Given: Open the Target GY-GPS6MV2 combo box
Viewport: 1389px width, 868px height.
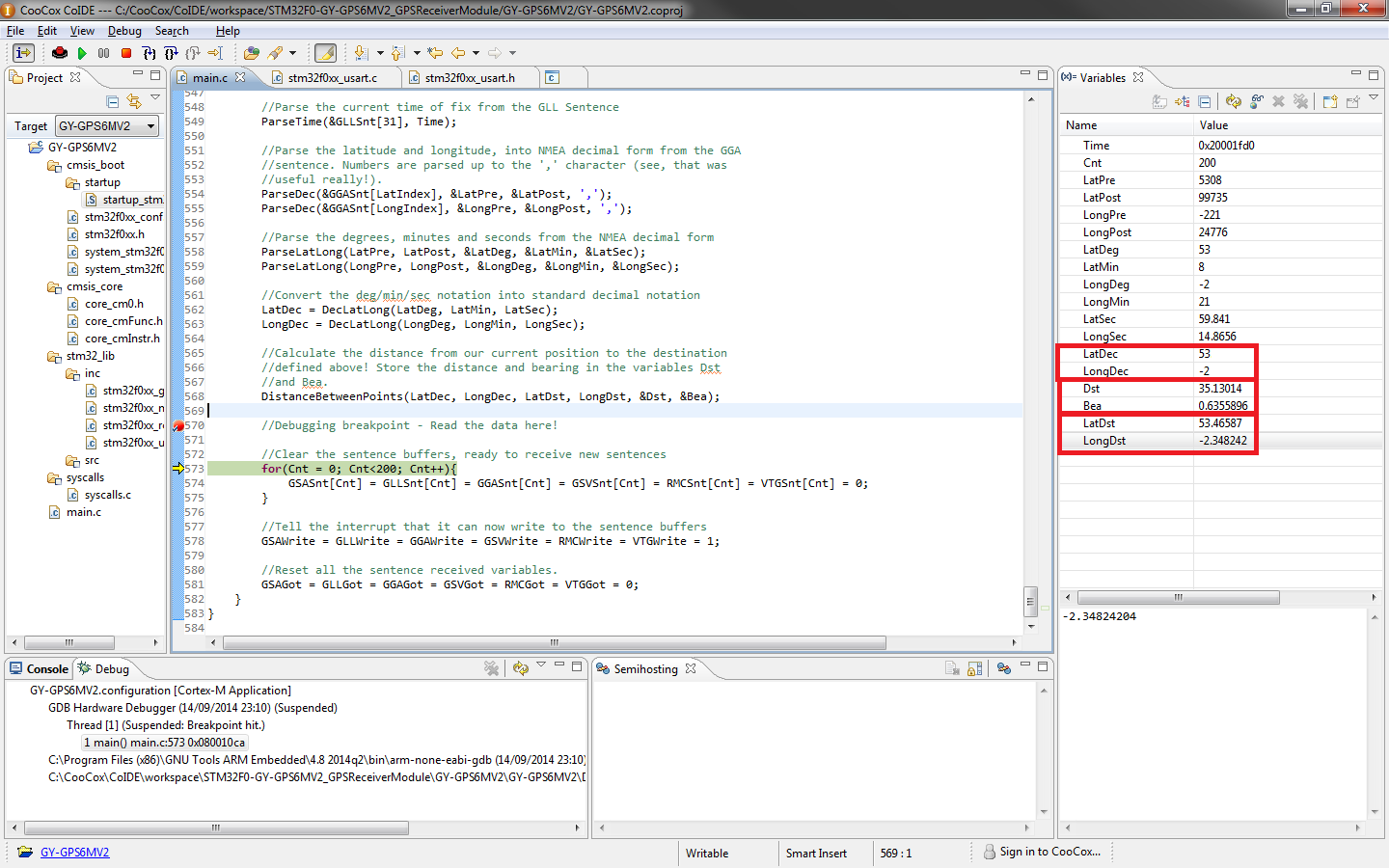Looking at the screenshot, I should 106,126.
